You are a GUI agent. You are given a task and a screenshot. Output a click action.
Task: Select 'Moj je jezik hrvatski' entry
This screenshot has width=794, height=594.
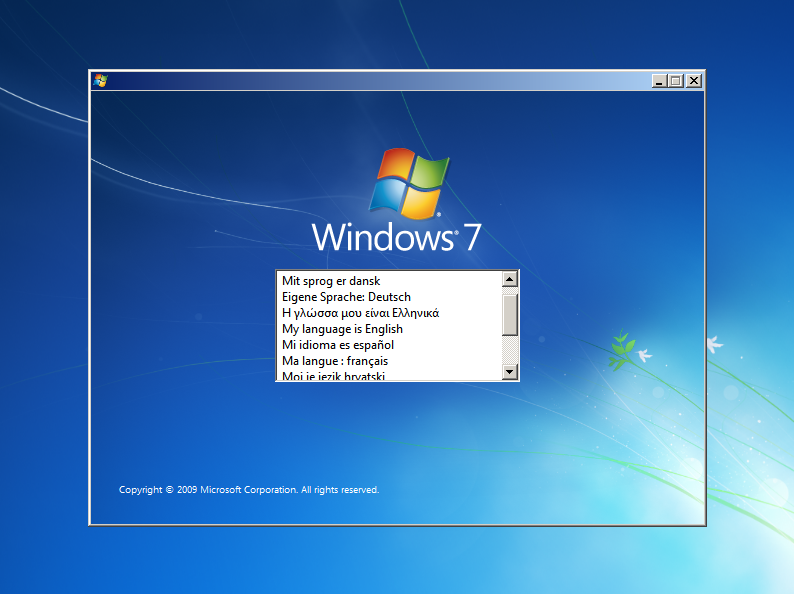click(389, 375)
